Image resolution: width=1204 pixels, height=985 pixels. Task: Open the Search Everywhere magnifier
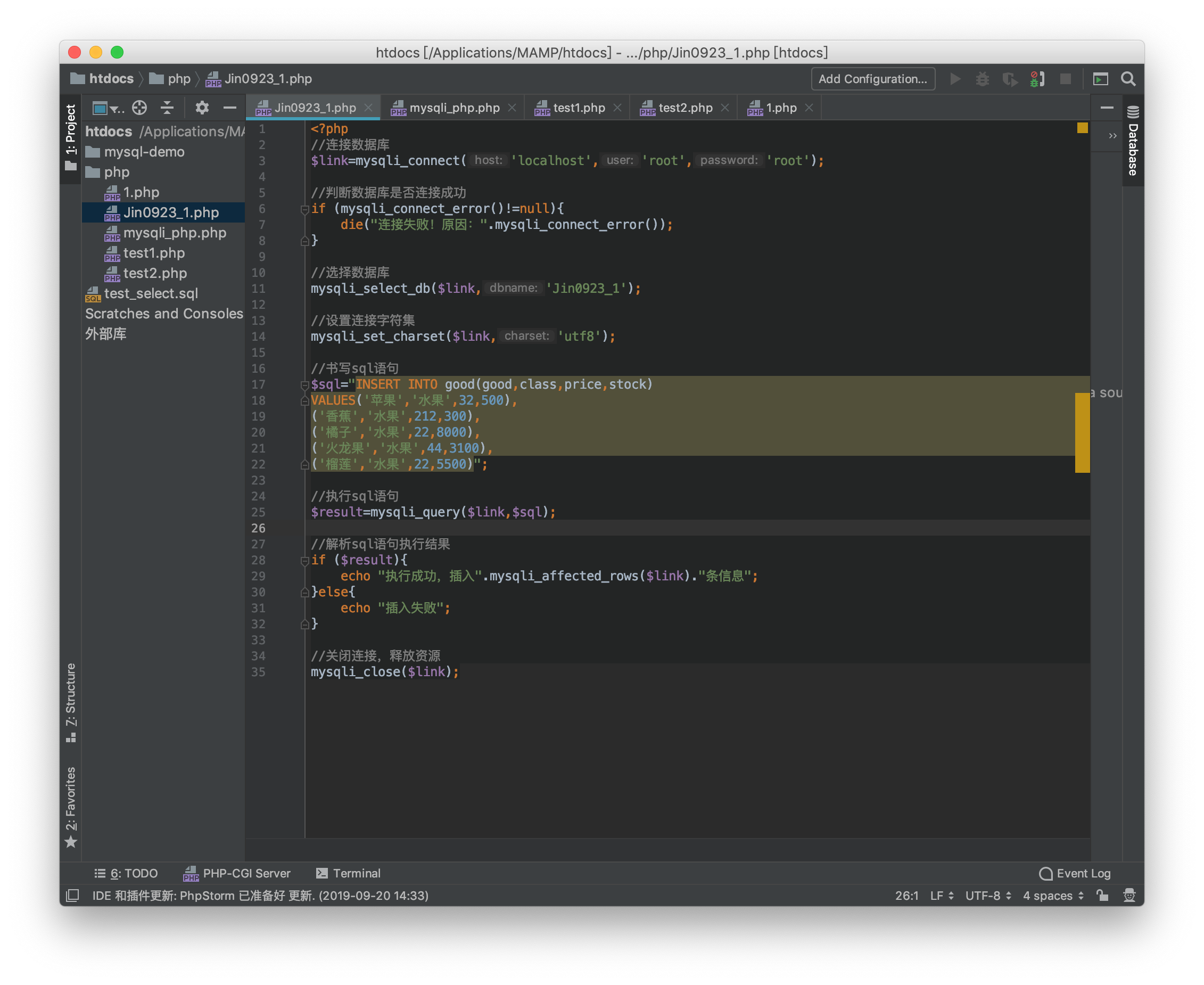(1128, 79)
